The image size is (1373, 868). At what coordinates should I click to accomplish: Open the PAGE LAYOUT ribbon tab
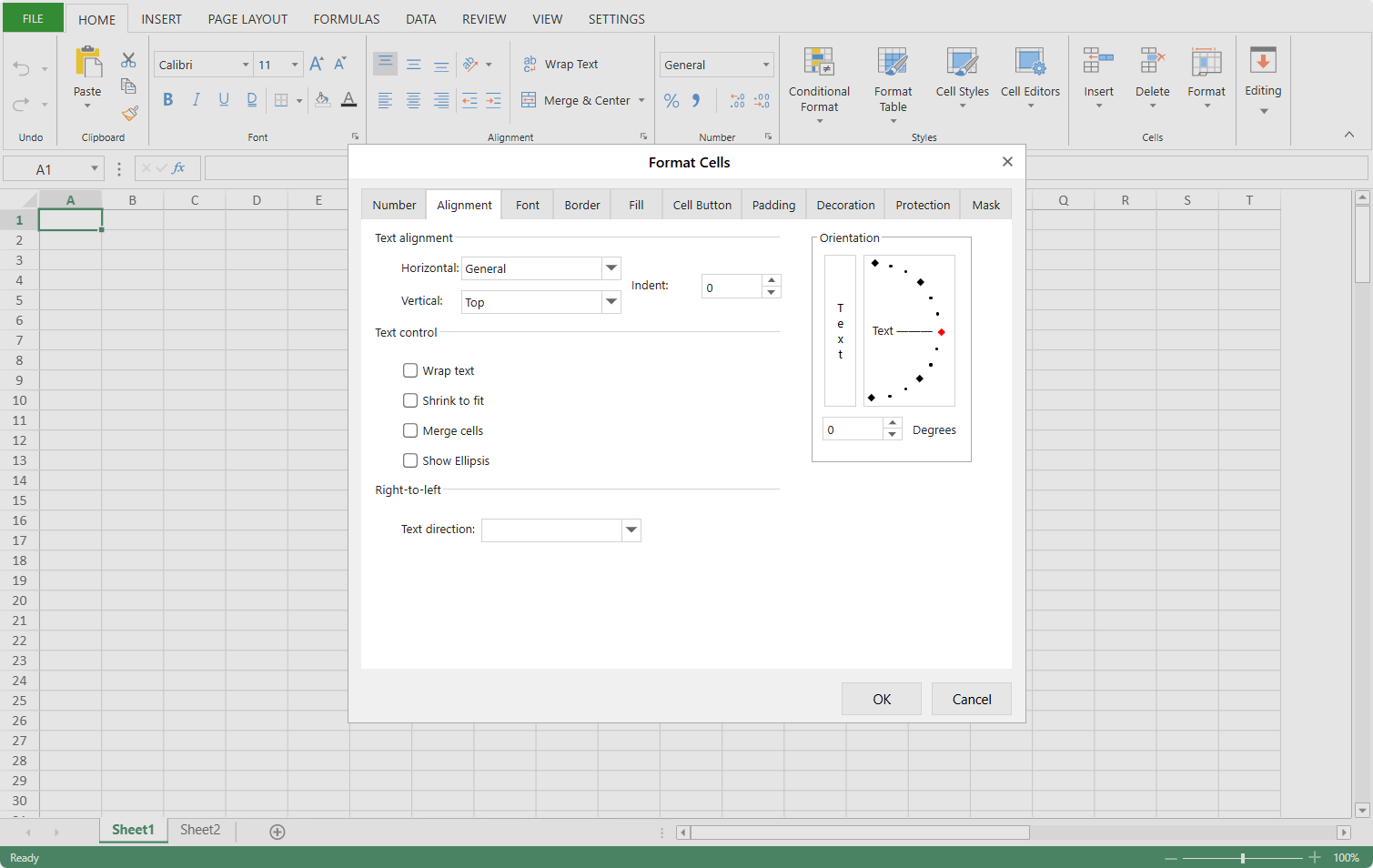click(x=247, y=19)
